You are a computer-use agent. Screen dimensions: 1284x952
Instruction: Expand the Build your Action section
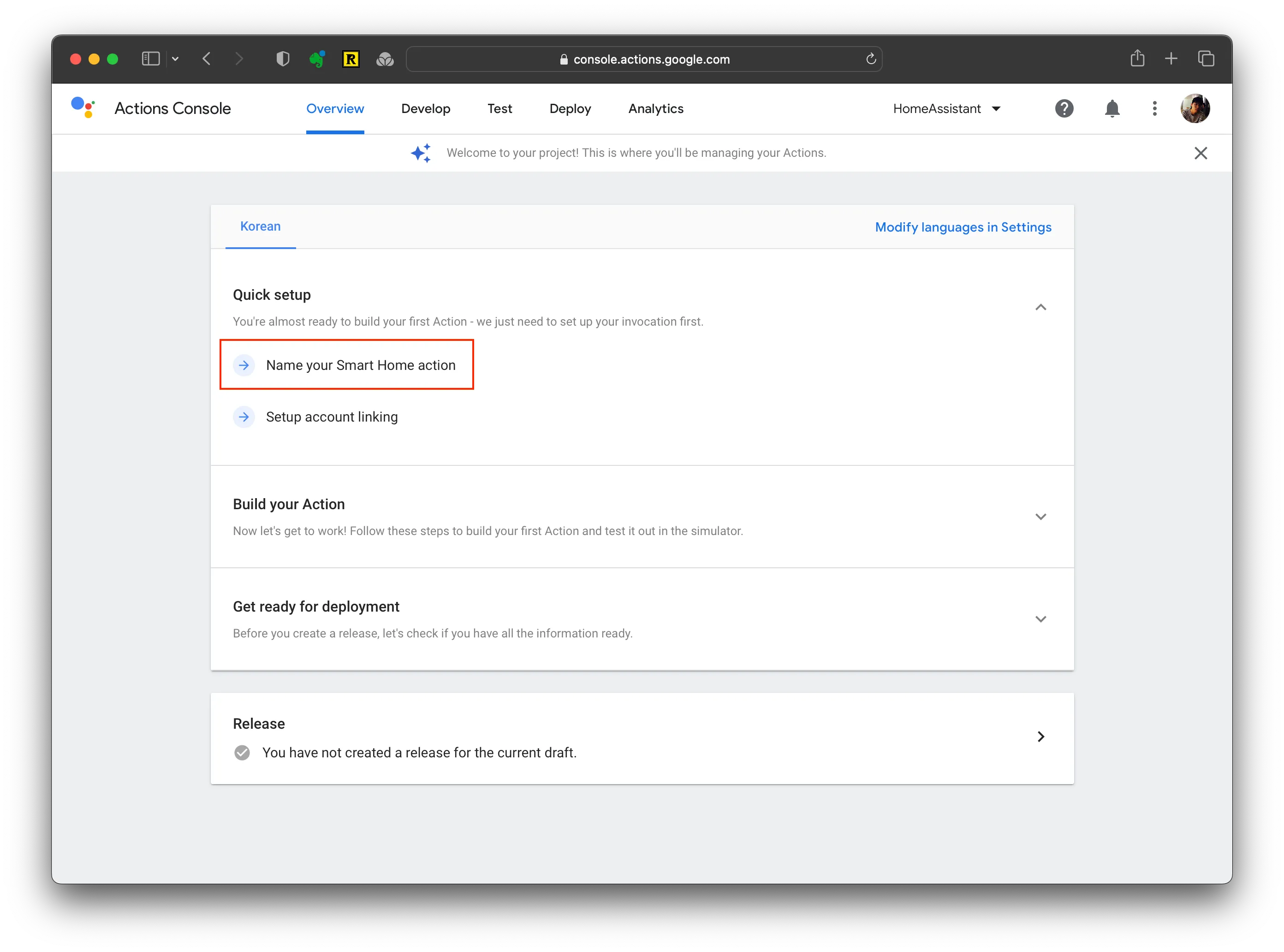[x=1040, y=516]
